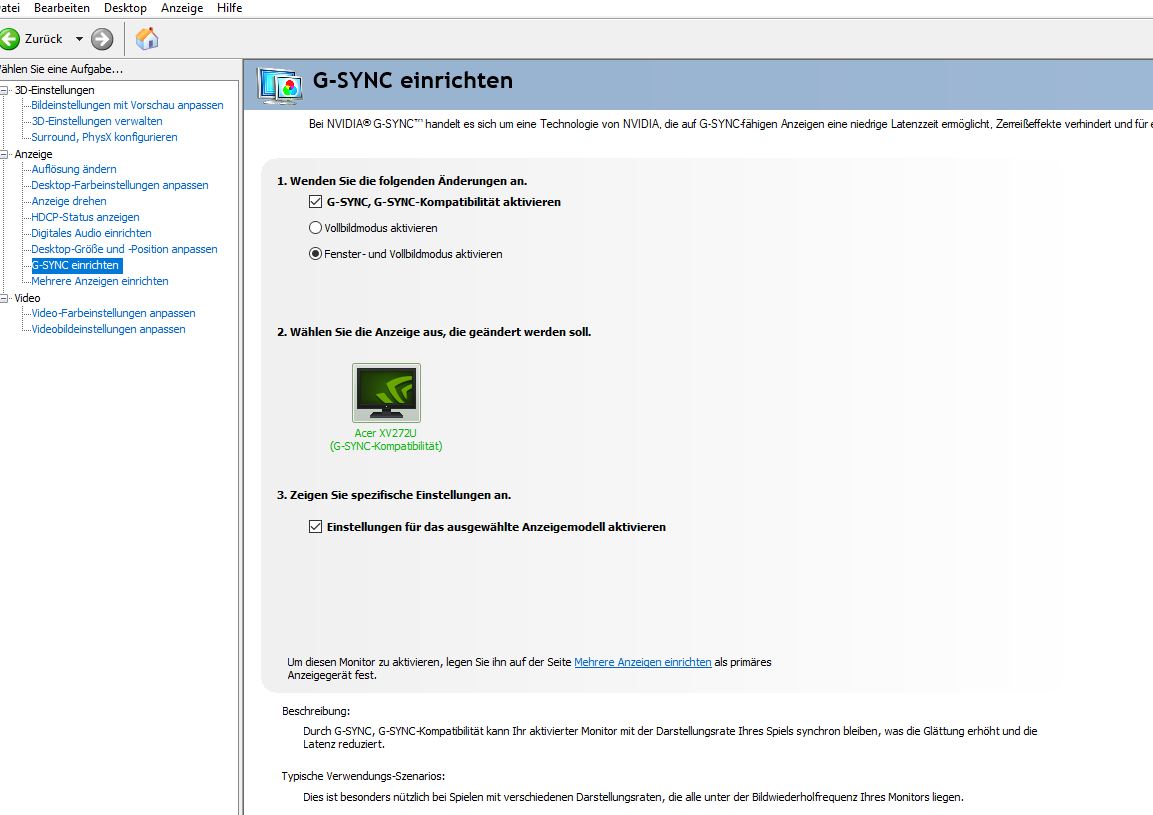Open the Hilfe menu
1153x815 pixels.
(229, 8)
